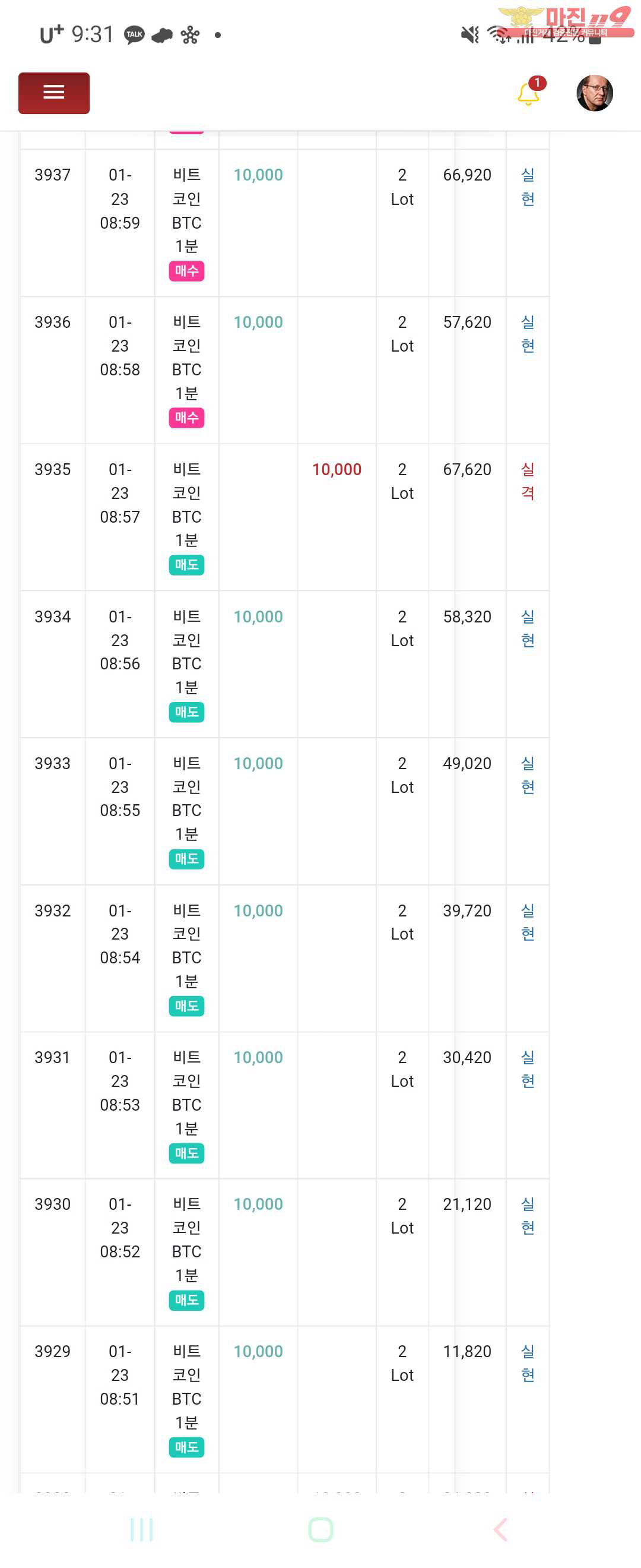This screenshot has height=1568, width=641.
Task: Click the 마진119 watermark logo
Action: pyautogui.click(x=564, y=22)
